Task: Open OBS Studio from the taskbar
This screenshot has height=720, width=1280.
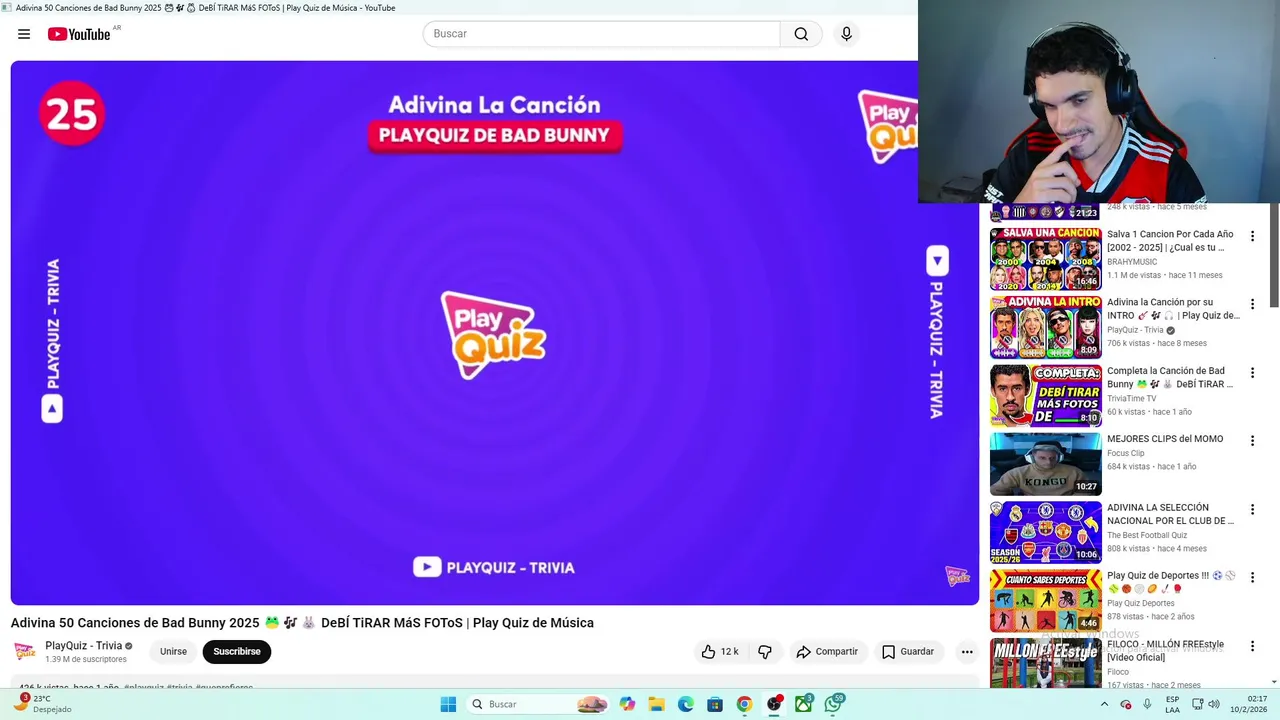Action: tap(774, 704)
